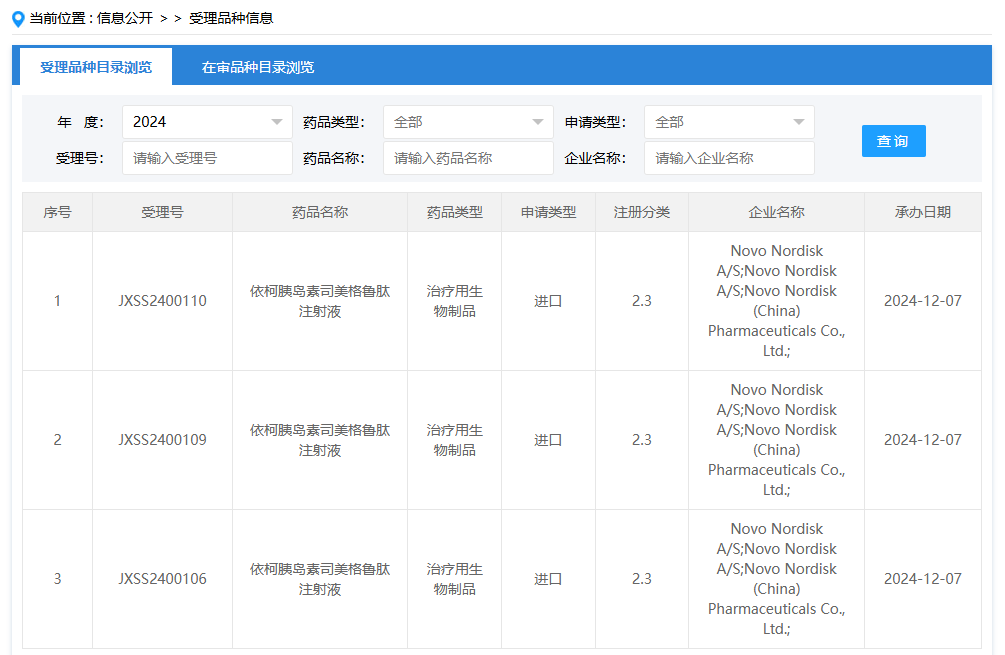Select the 受理品种目录浏览 tab

(96, 67)
